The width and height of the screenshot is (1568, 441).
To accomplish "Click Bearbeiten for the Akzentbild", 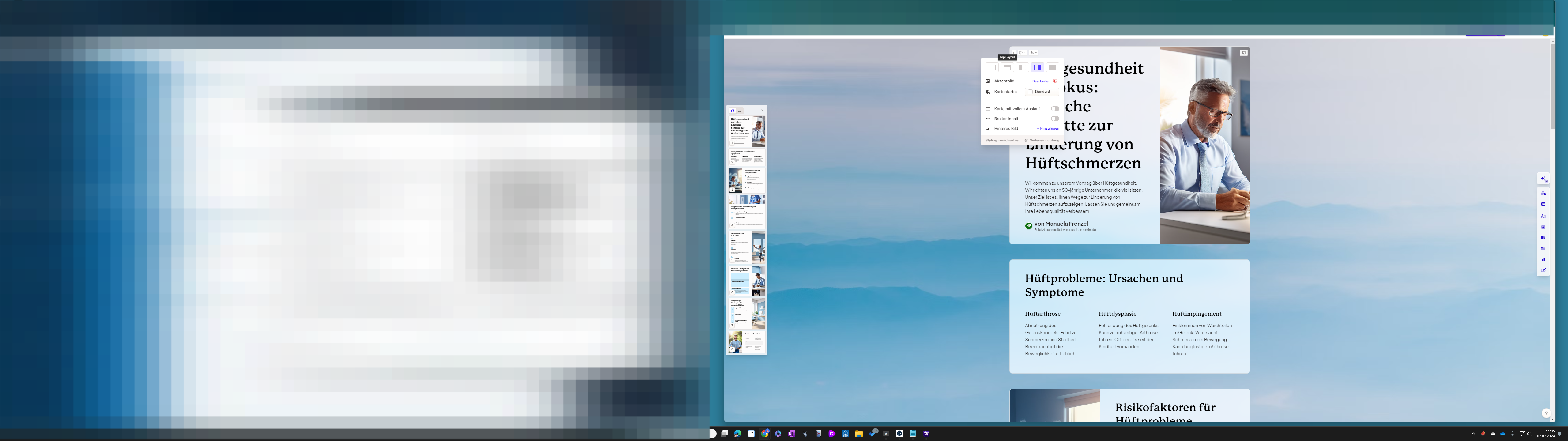I will click(x=1042, y=81).
